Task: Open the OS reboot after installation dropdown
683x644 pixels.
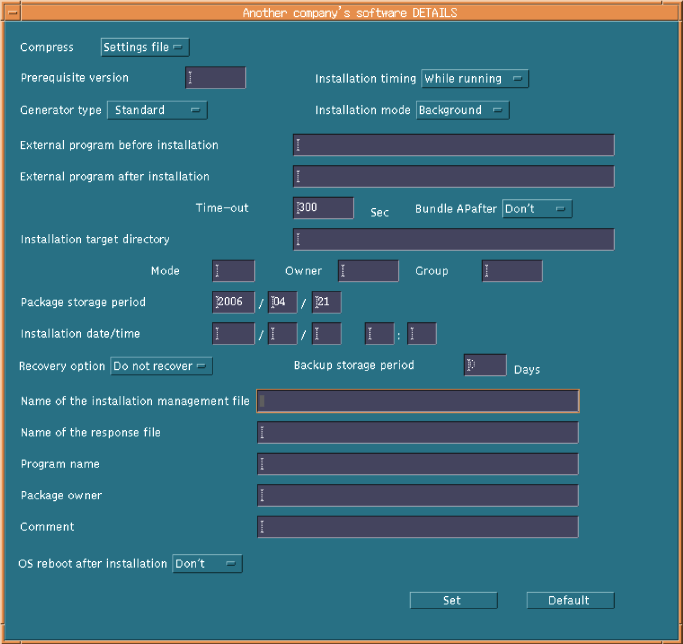Action: [x=207, y=564]
